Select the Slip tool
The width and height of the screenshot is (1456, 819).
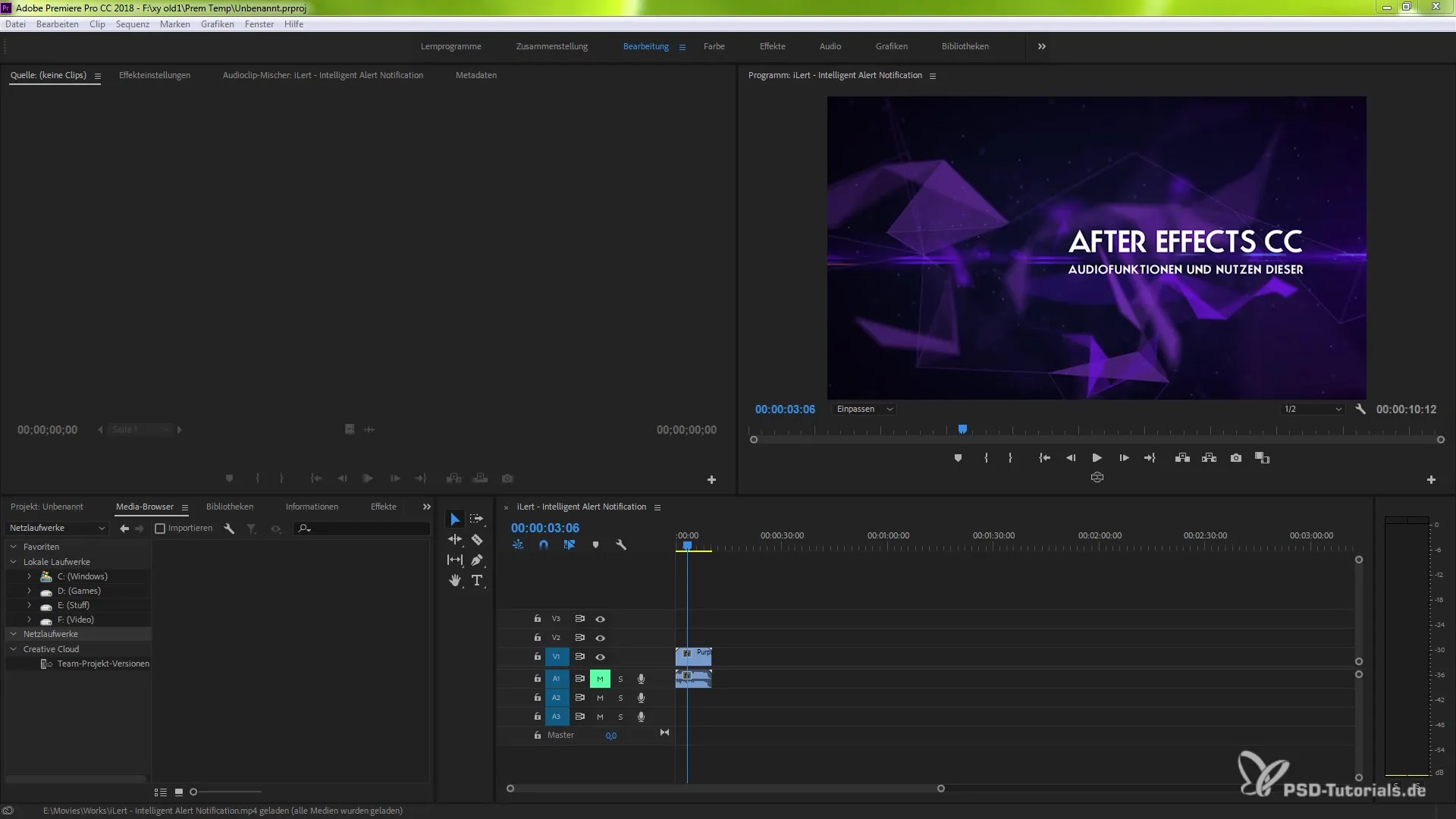click(x=455, y=560)
